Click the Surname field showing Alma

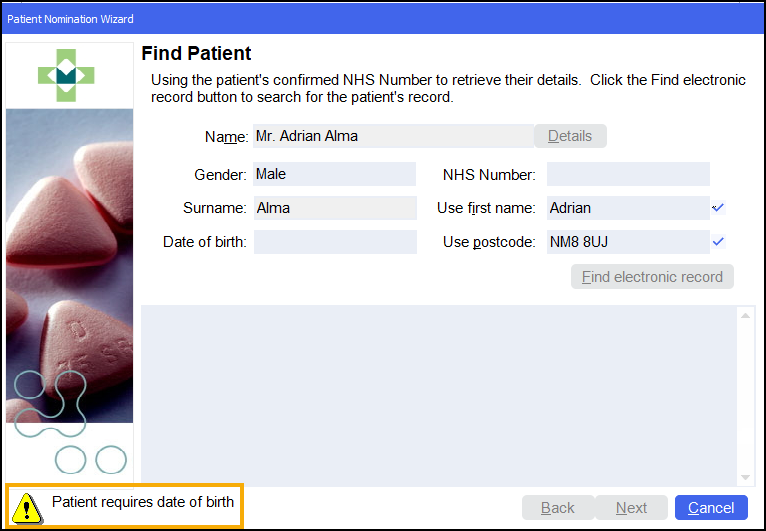[335, 208]
